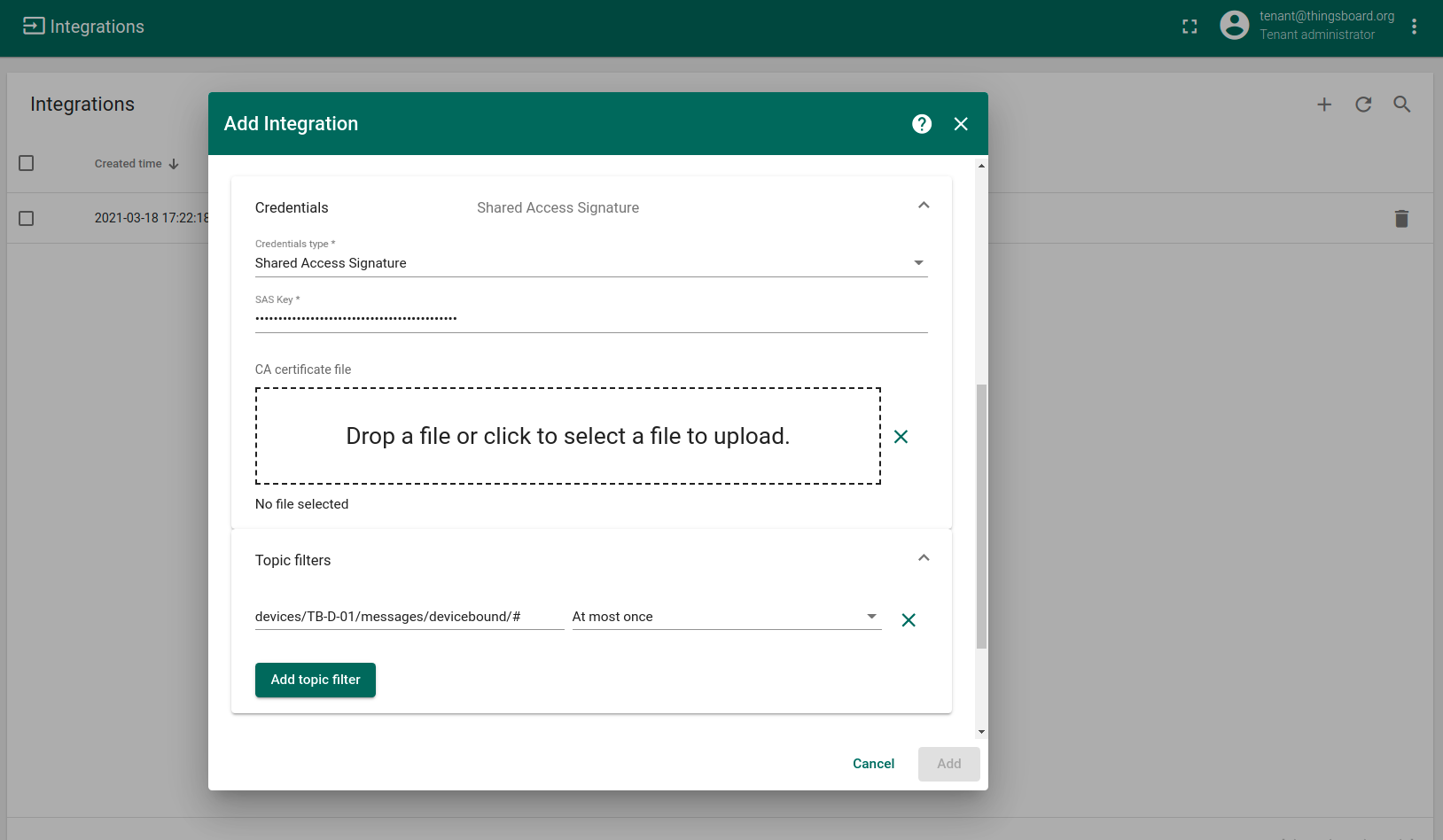Open the user account avatar
This screenshot has width=1443, height=840.
(1235, 25)
